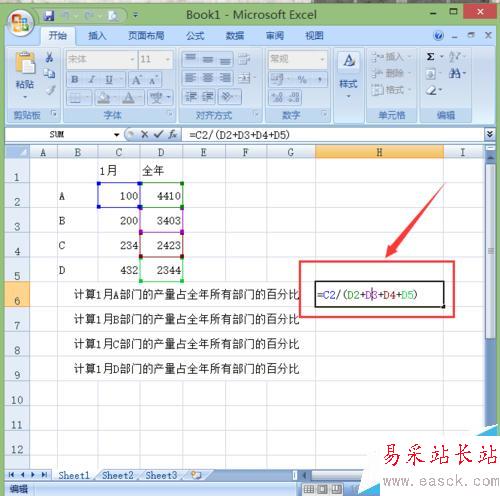Image resolution: width=500 pixels, height=496 pixels.
Task: Open the 视图 (View) ribbon tab
Action: (x=315, y=35)
